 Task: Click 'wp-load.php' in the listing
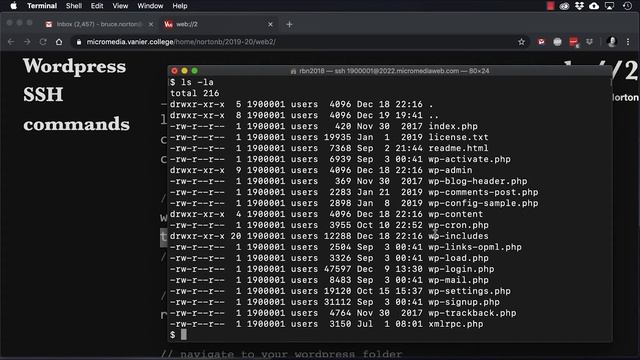pyautogui.click(x=458, y=258)
